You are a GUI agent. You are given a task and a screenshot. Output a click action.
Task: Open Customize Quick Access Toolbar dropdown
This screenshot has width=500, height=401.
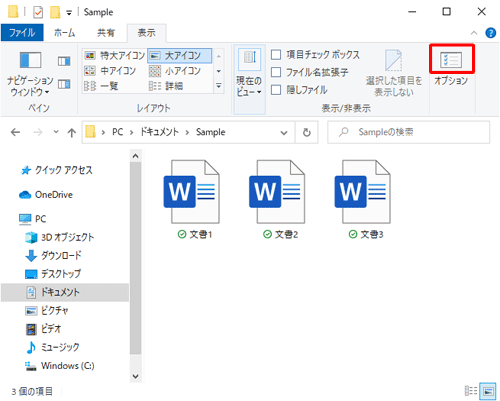pyautogui.click(x=69, y=13)
